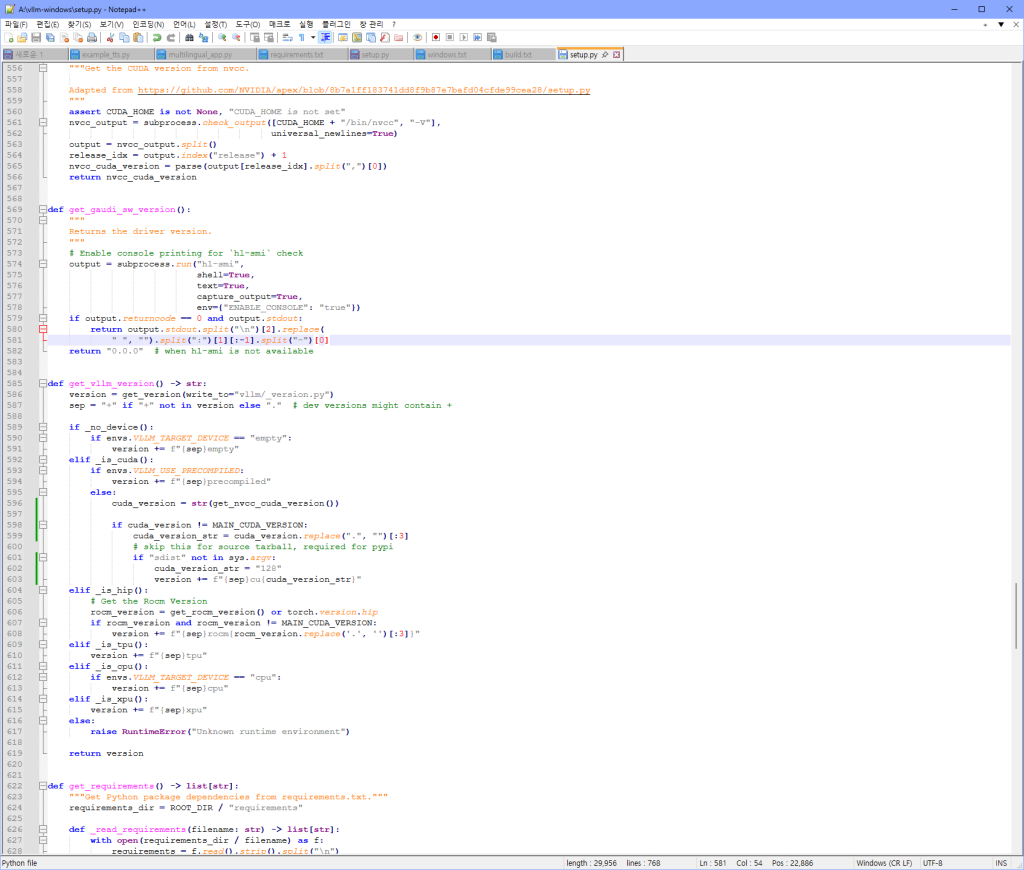1024x870 pixels.
Task: Open the NVIDIA apex GitHub link
Action: [x=363, y=90]
